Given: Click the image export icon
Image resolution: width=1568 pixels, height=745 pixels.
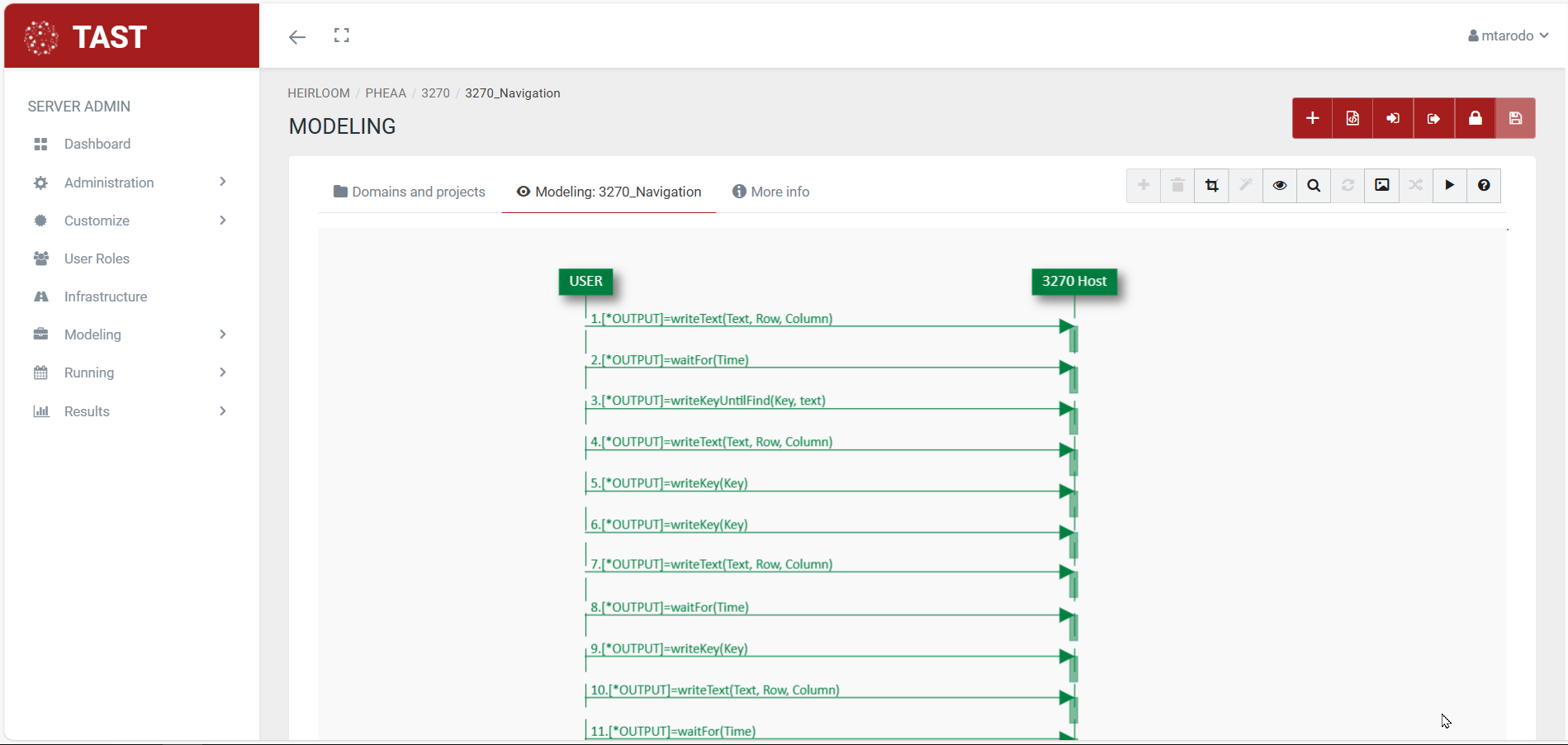Looking at the screenshot, I should [1381, 185].
